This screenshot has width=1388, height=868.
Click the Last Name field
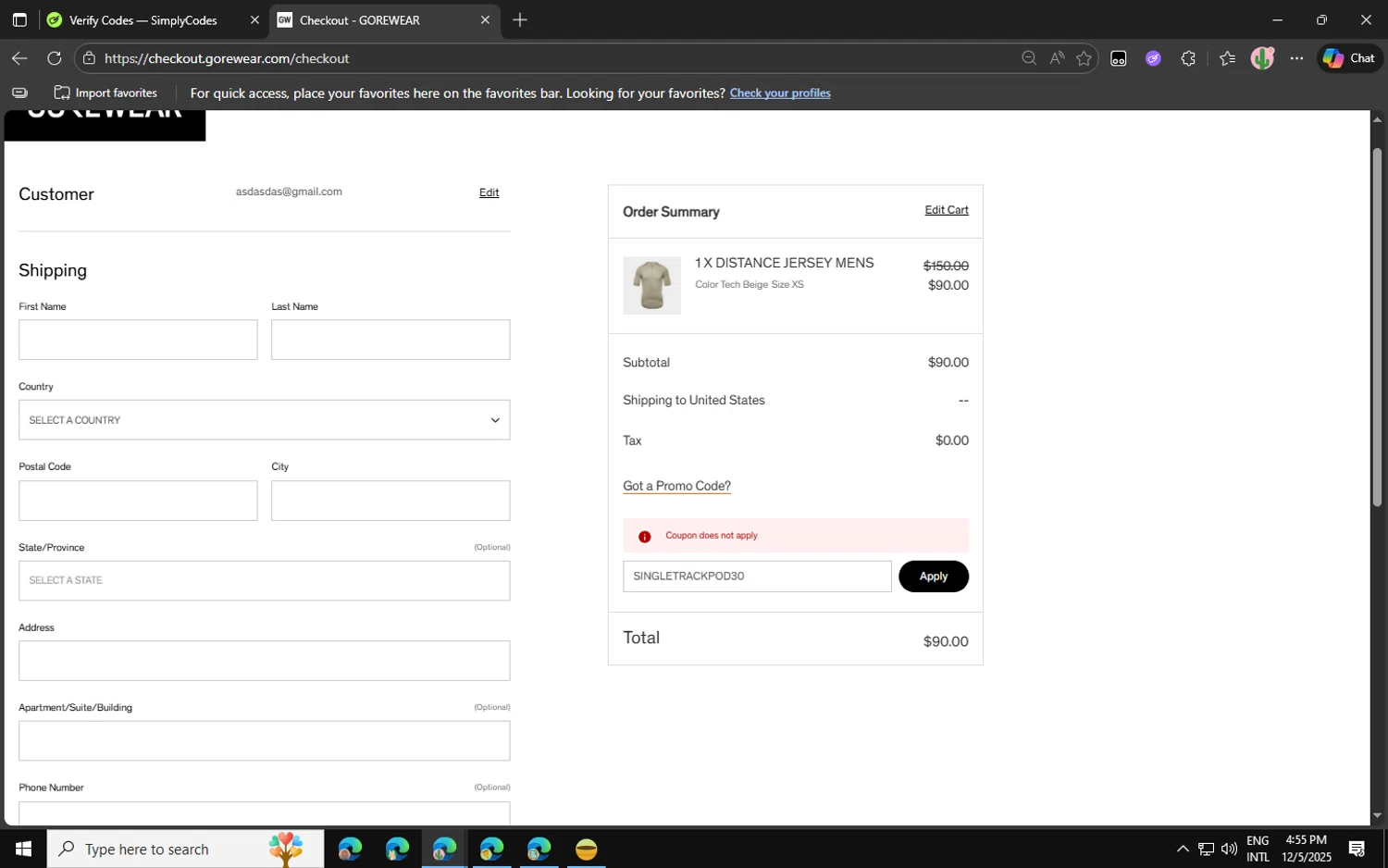(390, 340)
